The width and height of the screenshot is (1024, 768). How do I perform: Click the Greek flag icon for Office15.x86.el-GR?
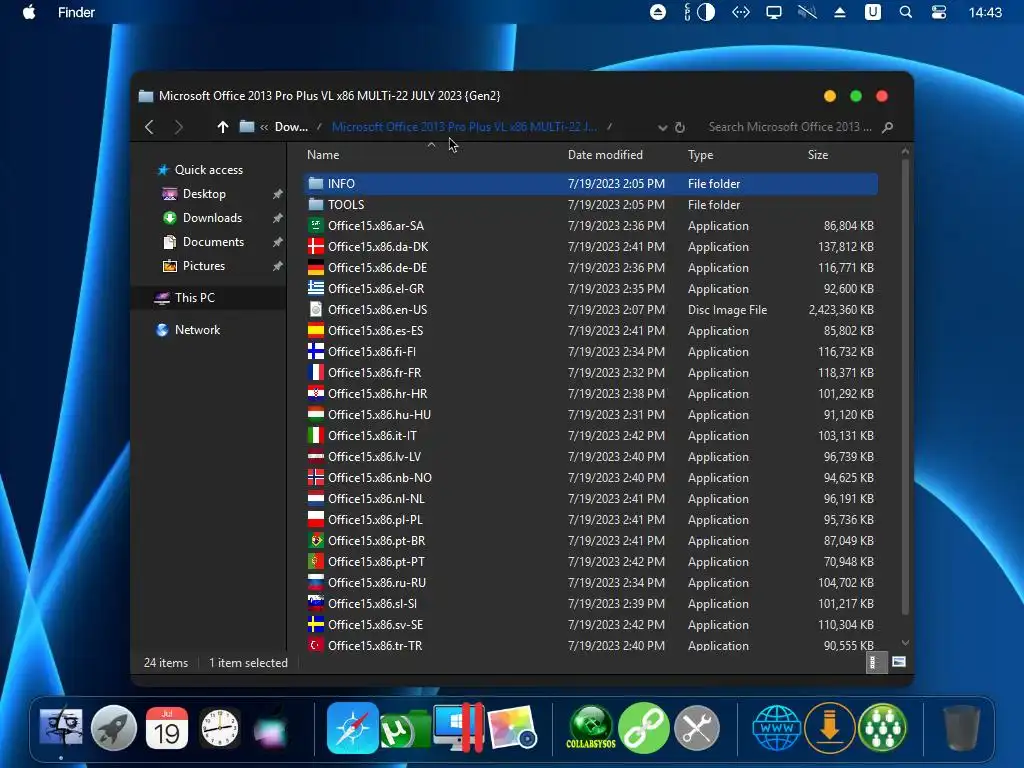tap(316, 288)
